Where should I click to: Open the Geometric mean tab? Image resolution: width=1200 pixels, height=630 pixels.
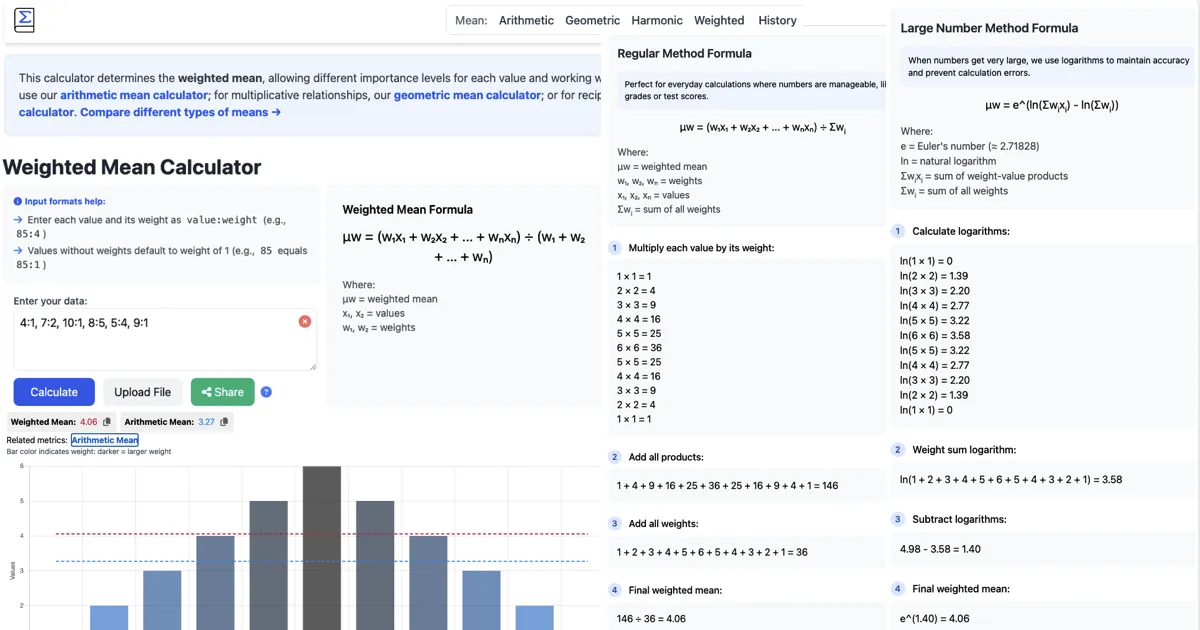[591, 20]
